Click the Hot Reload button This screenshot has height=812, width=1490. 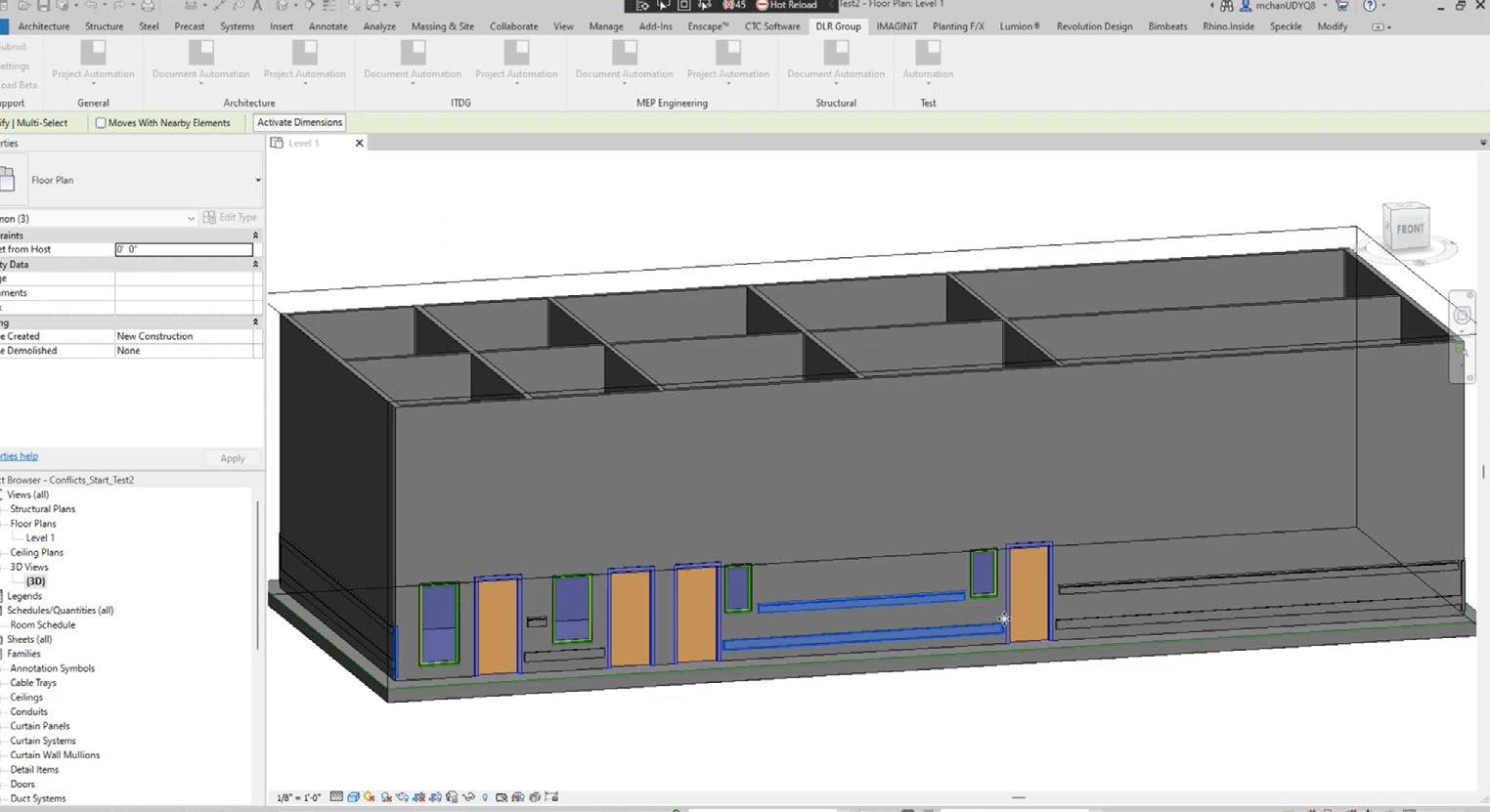point(787,5)
